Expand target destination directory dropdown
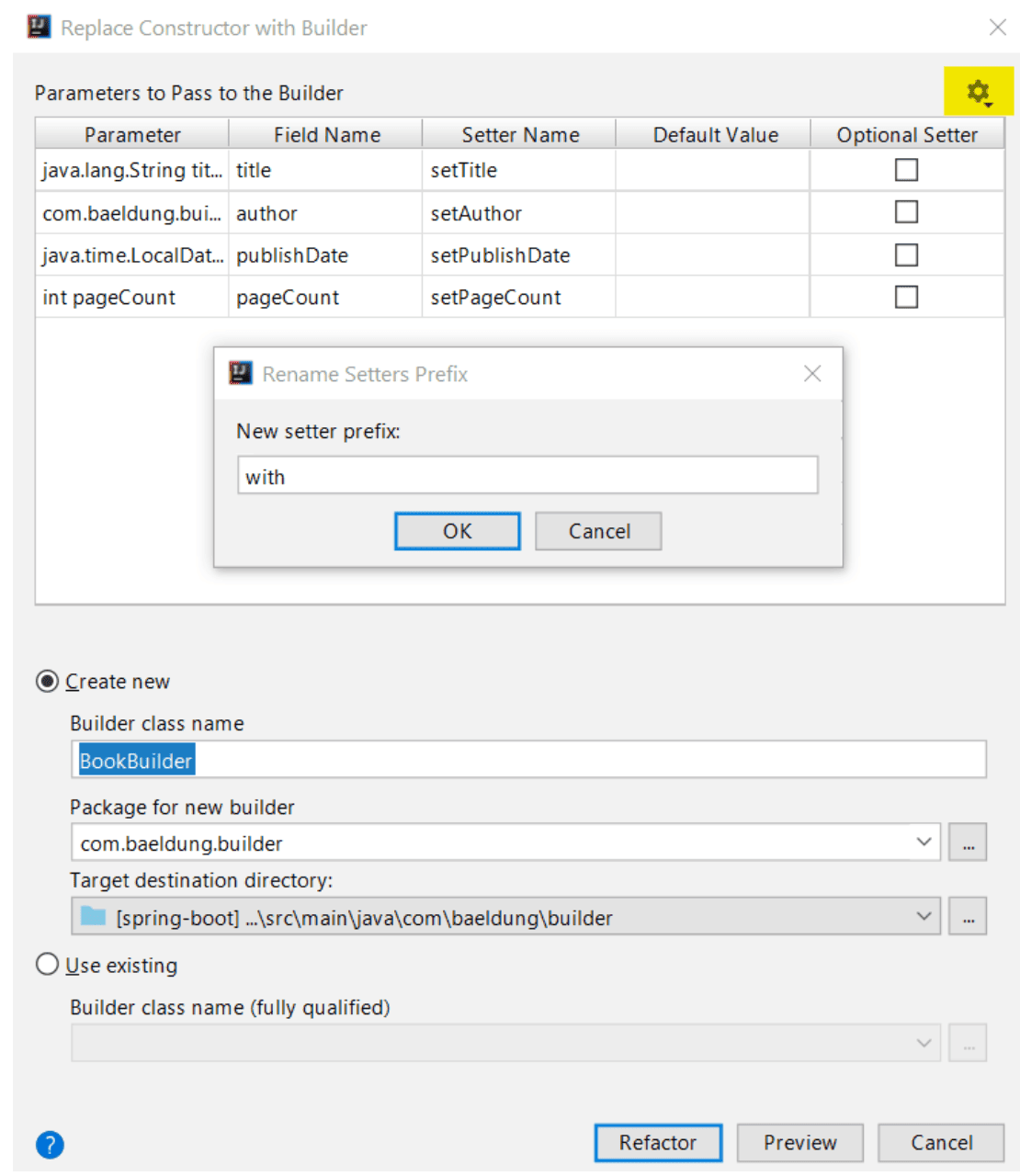This screenshot has height=1176, width=1020. (x=924, y=916)
